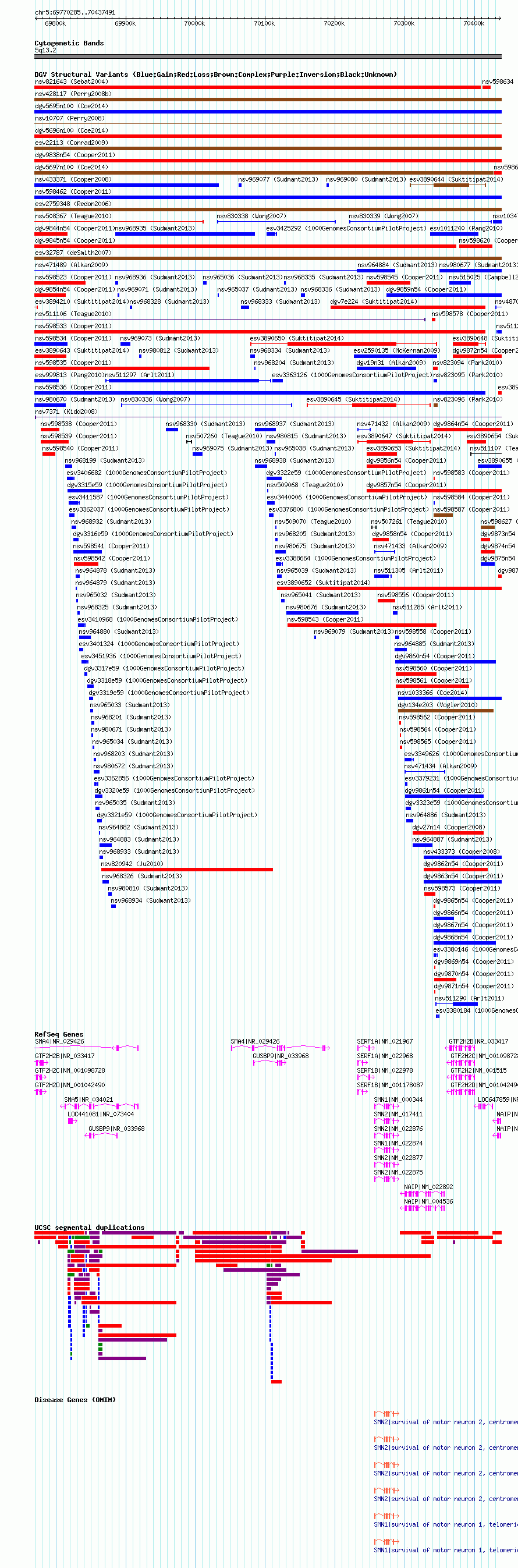Click the Cytogenetic Bands track heading
The image size is (518, 1568).
[69, 43]
